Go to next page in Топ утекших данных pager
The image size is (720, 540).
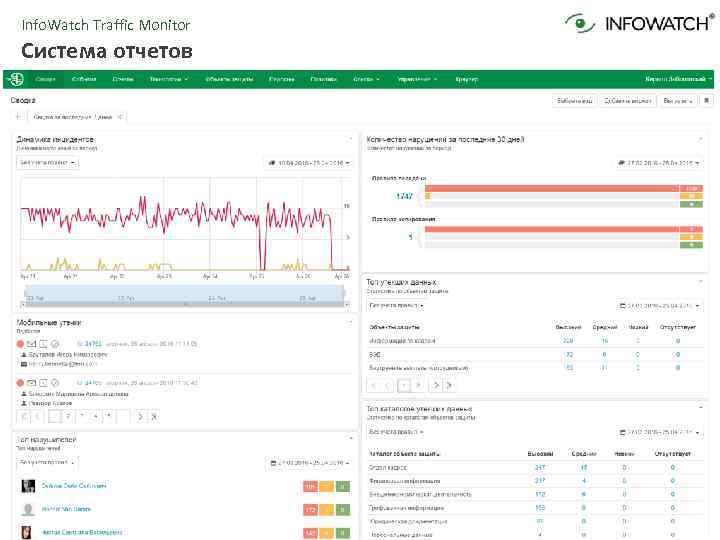coord(436,385)
